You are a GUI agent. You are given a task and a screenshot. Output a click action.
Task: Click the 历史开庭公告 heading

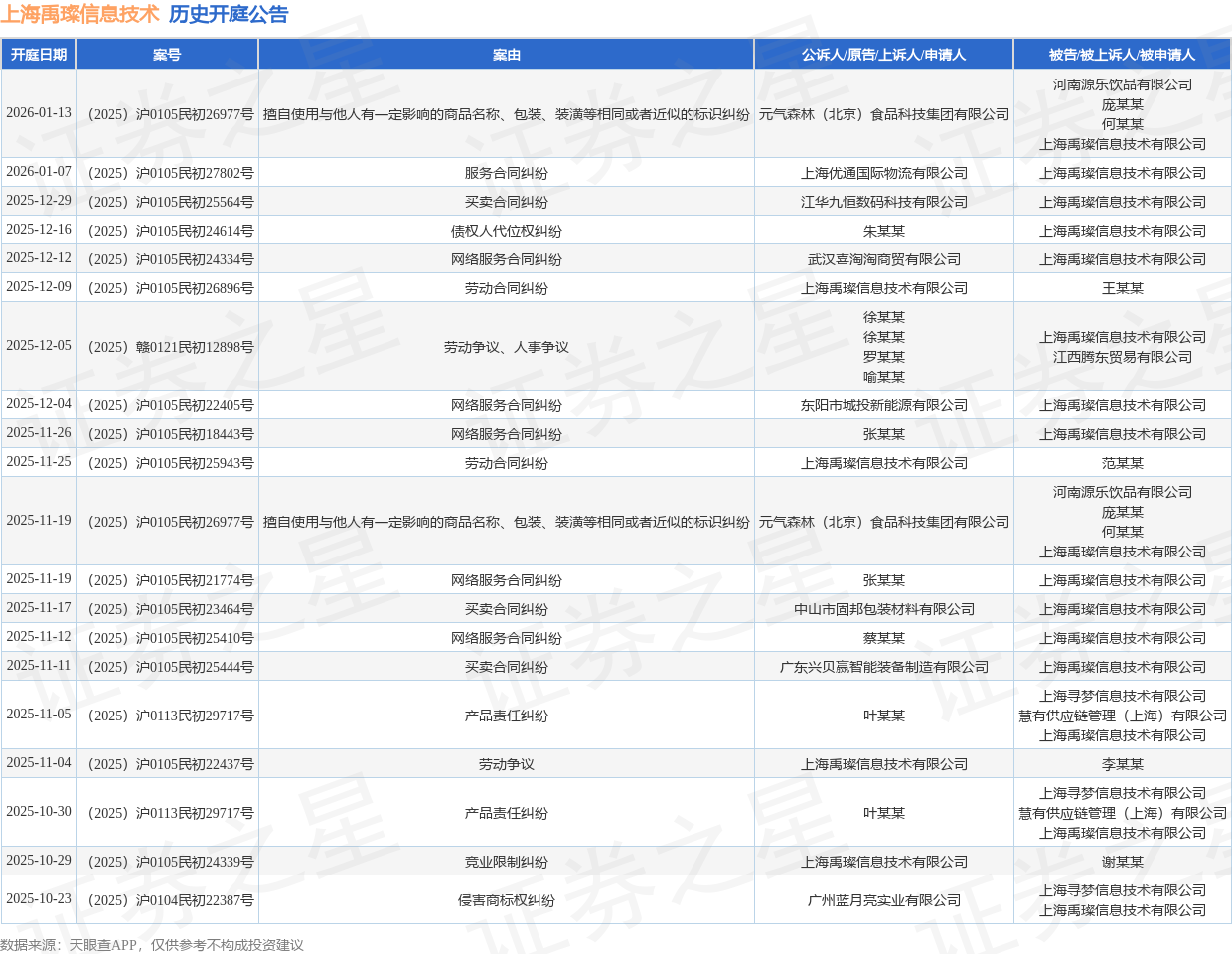point(229,14)
